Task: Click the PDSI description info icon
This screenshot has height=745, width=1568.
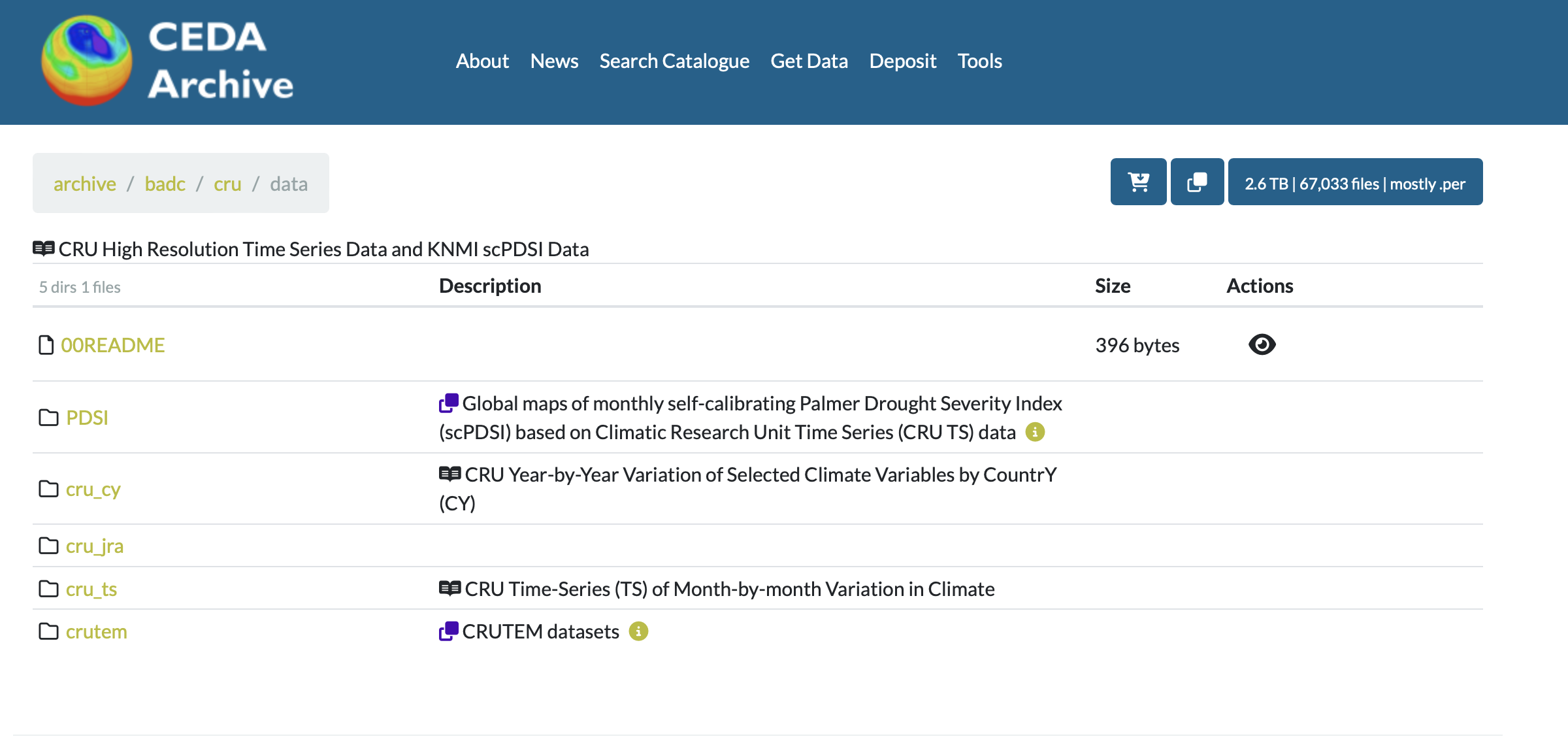Action: pos(1035,432)
